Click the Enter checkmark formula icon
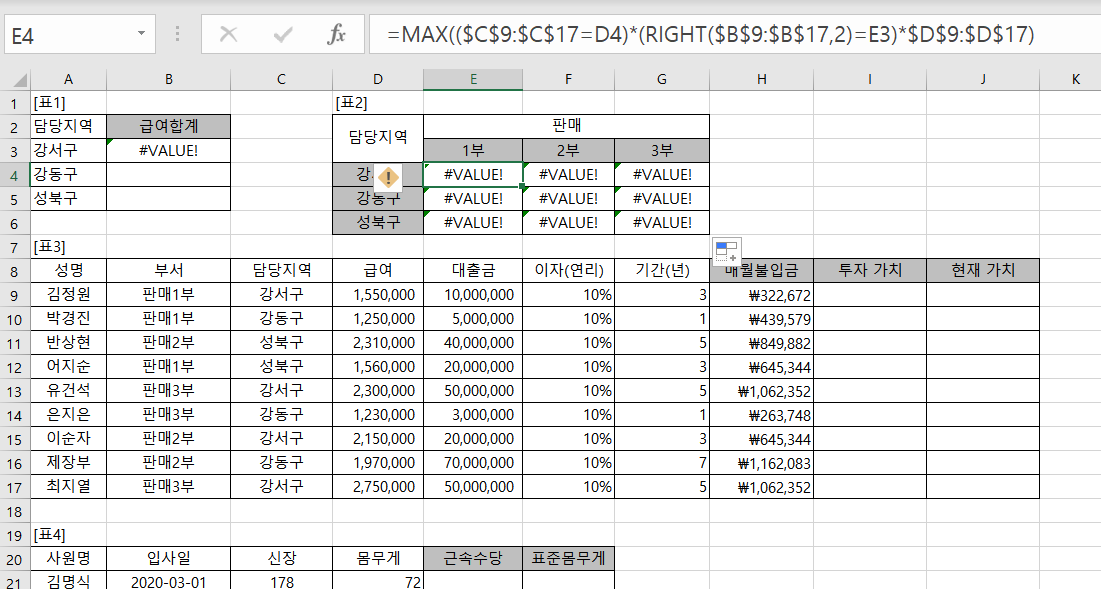 [x=283, y=35]
